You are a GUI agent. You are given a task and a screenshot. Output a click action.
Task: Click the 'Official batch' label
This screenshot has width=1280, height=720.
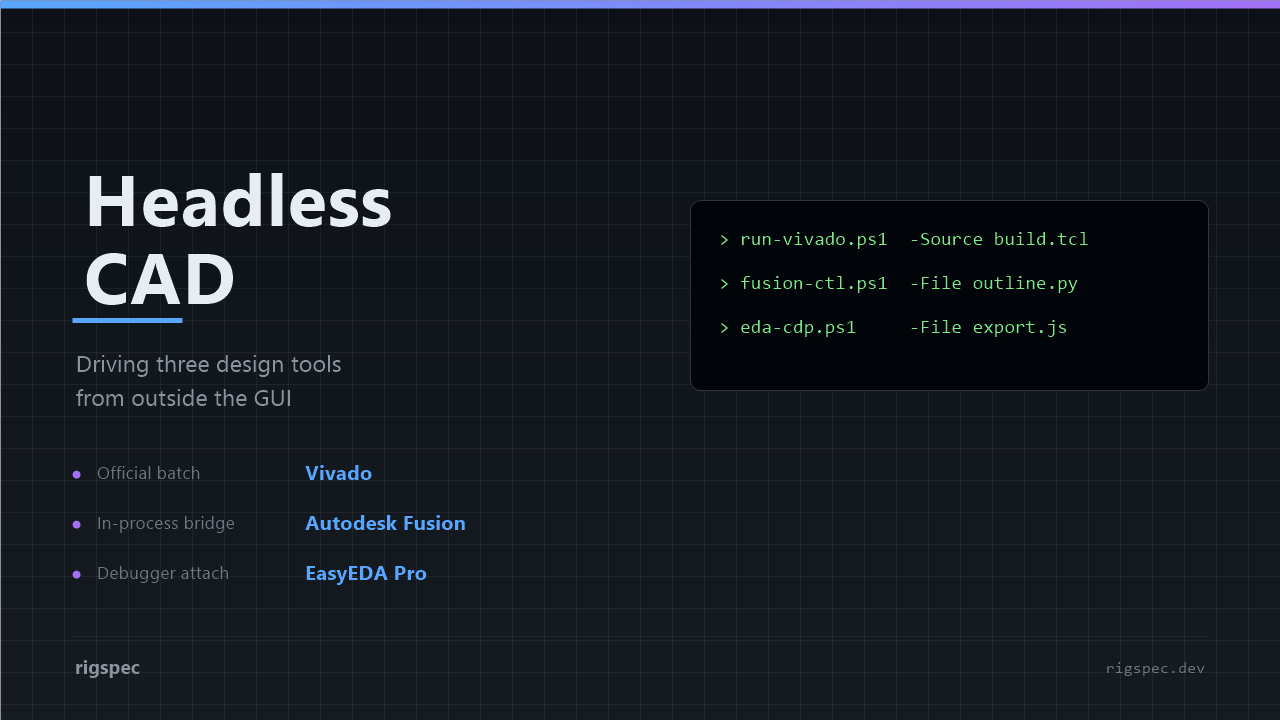pos(148,473)
